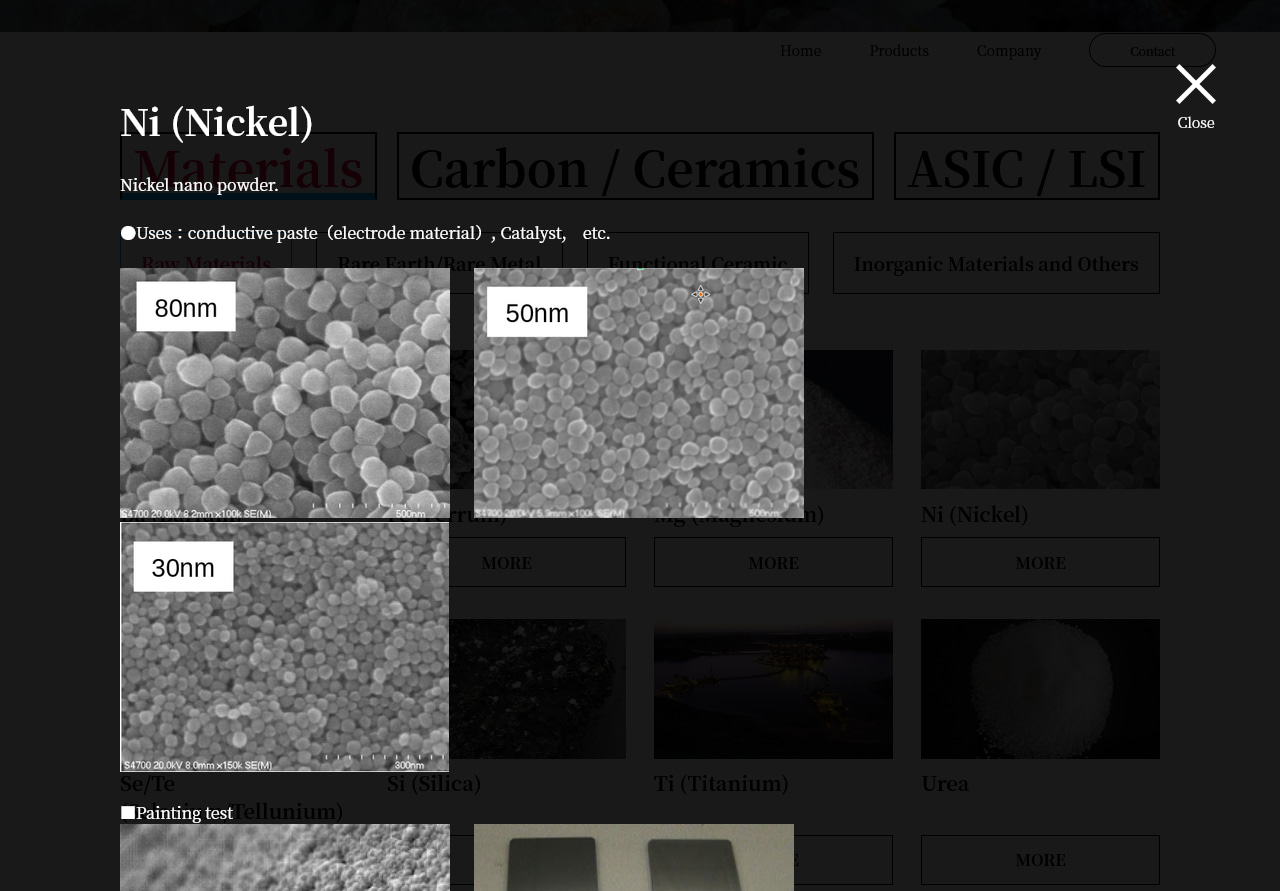Click MORE button under Urea

click(x=1040, y=860)
